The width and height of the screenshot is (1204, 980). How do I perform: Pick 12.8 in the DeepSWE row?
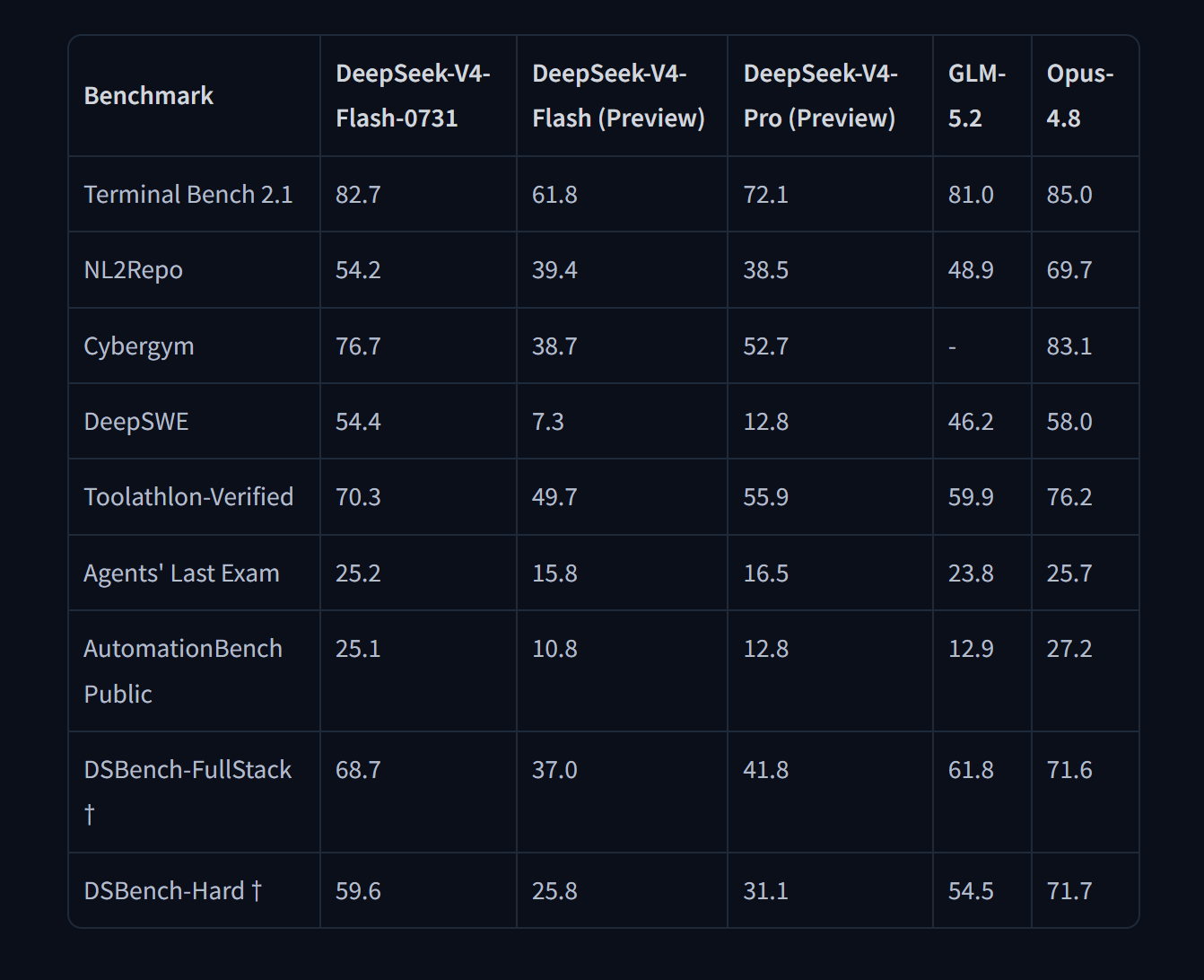coord(766,422)
